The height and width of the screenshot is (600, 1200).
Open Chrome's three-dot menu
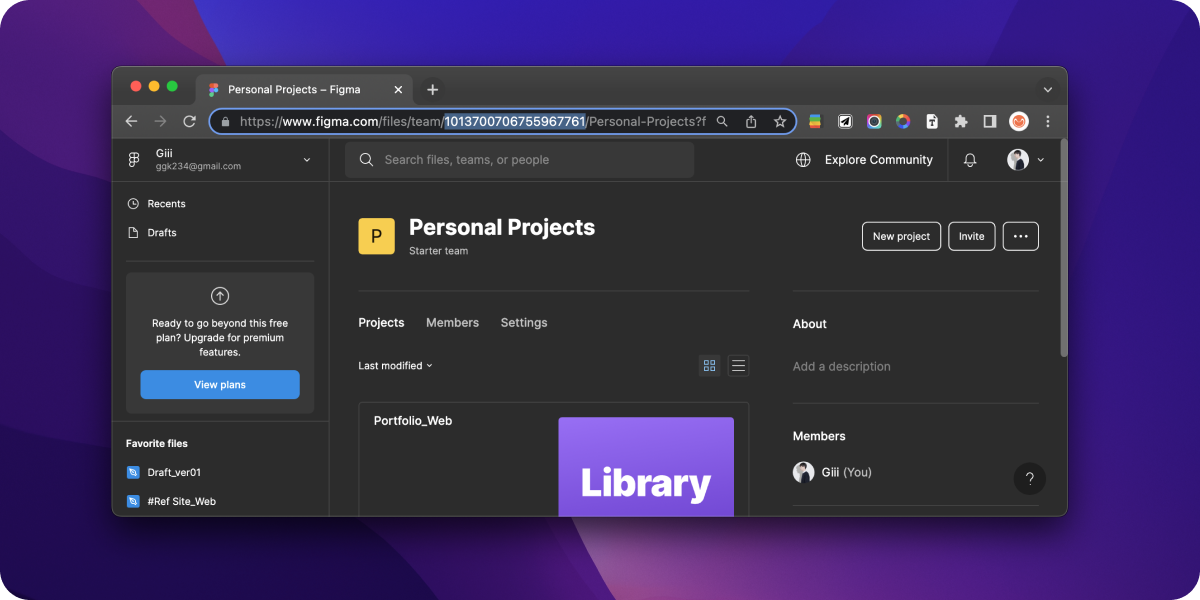[1048, 121]
